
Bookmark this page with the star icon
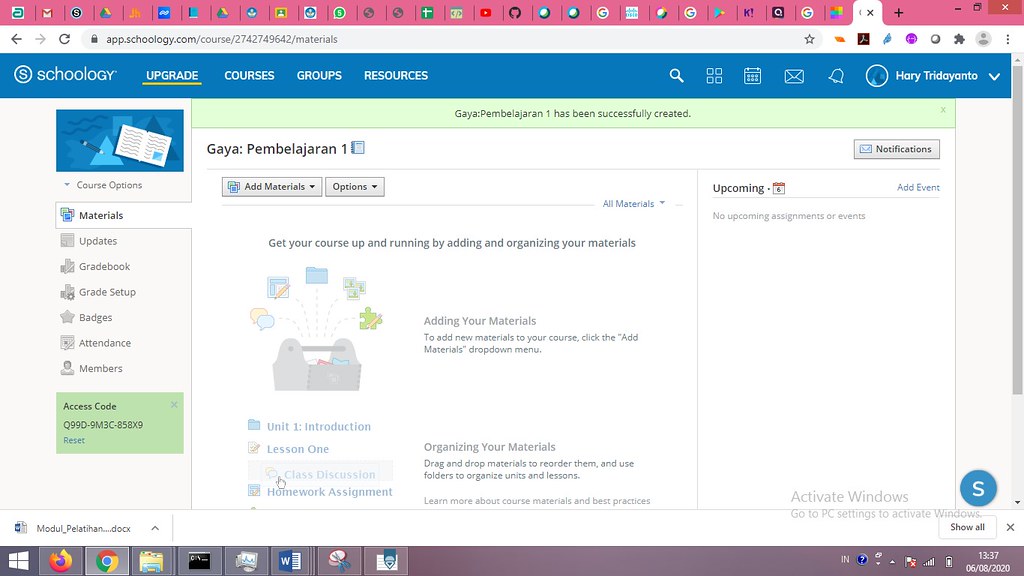810,39
